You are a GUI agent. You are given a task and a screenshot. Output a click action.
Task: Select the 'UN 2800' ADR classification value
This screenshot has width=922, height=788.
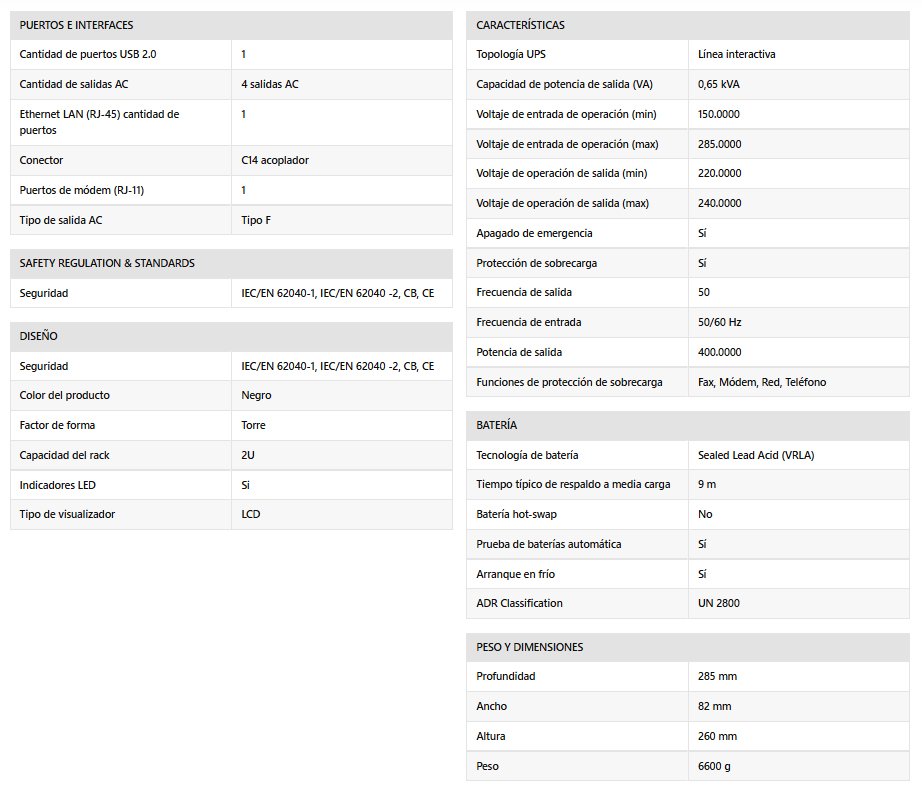tap(719, 603)
